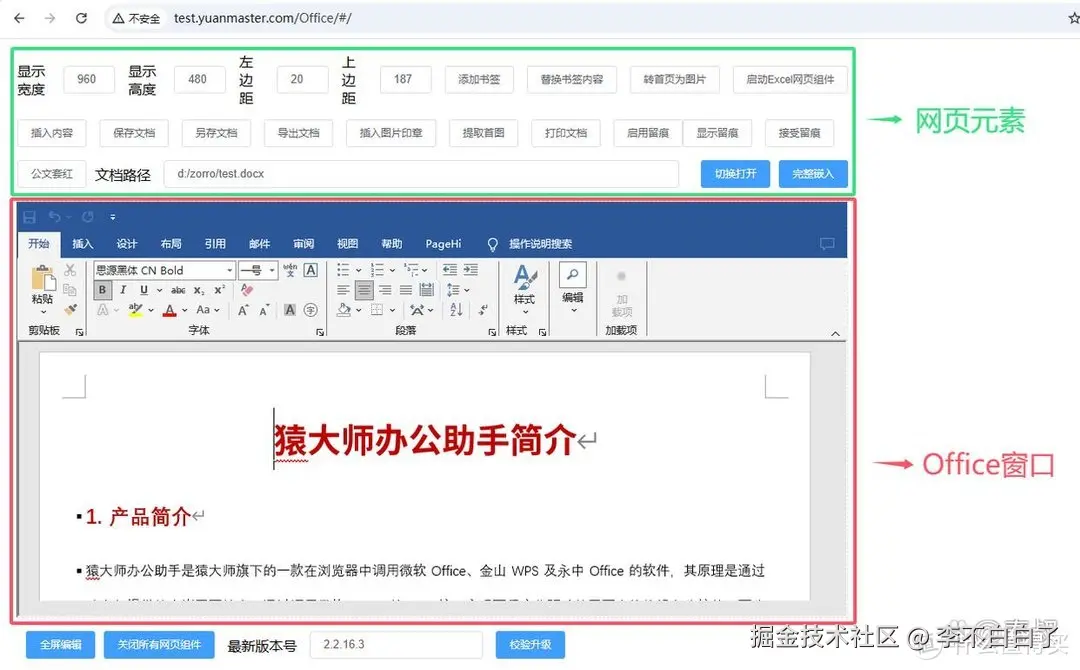Click the Strikethrough icon in the Font group
Screen dimensions: 1080x670
click(178, 289)
